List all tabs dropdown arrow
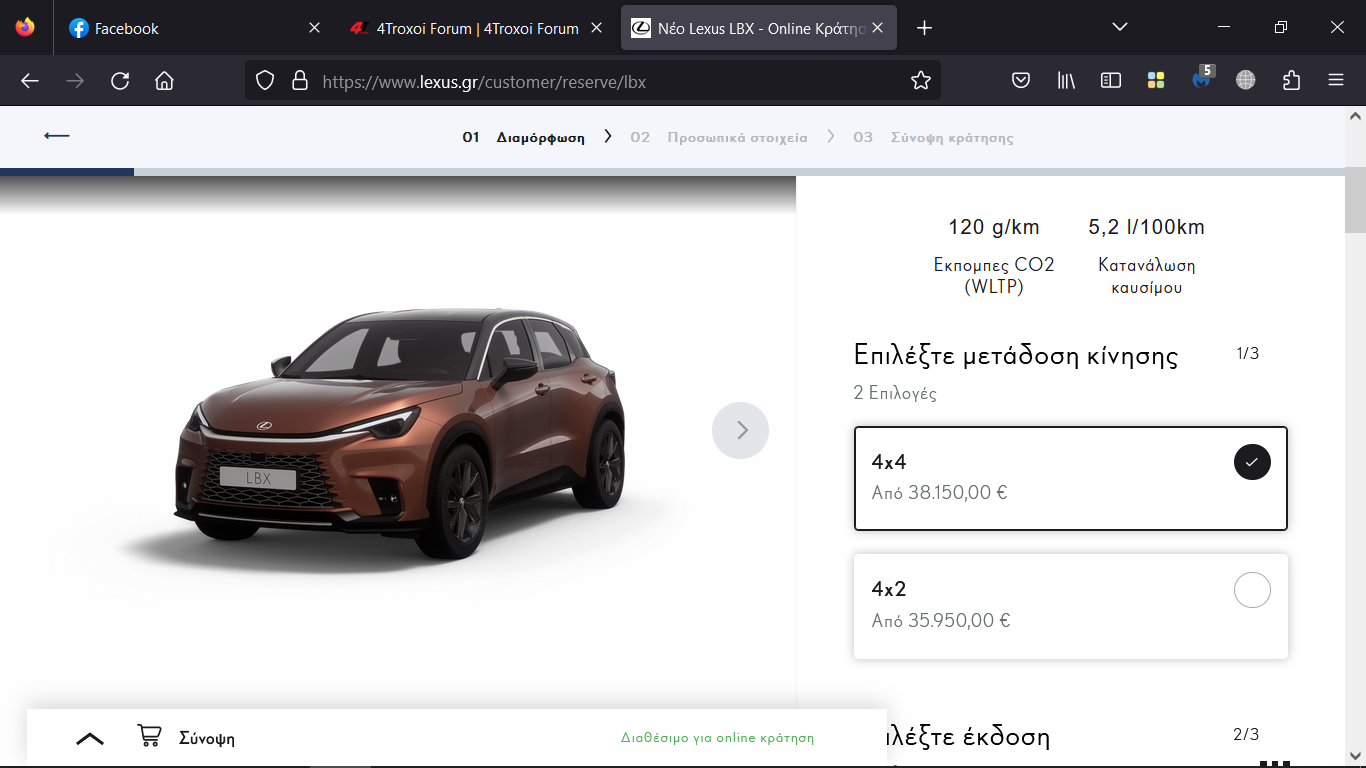Screen dimensions: 1366x768 coord(1120,28)
